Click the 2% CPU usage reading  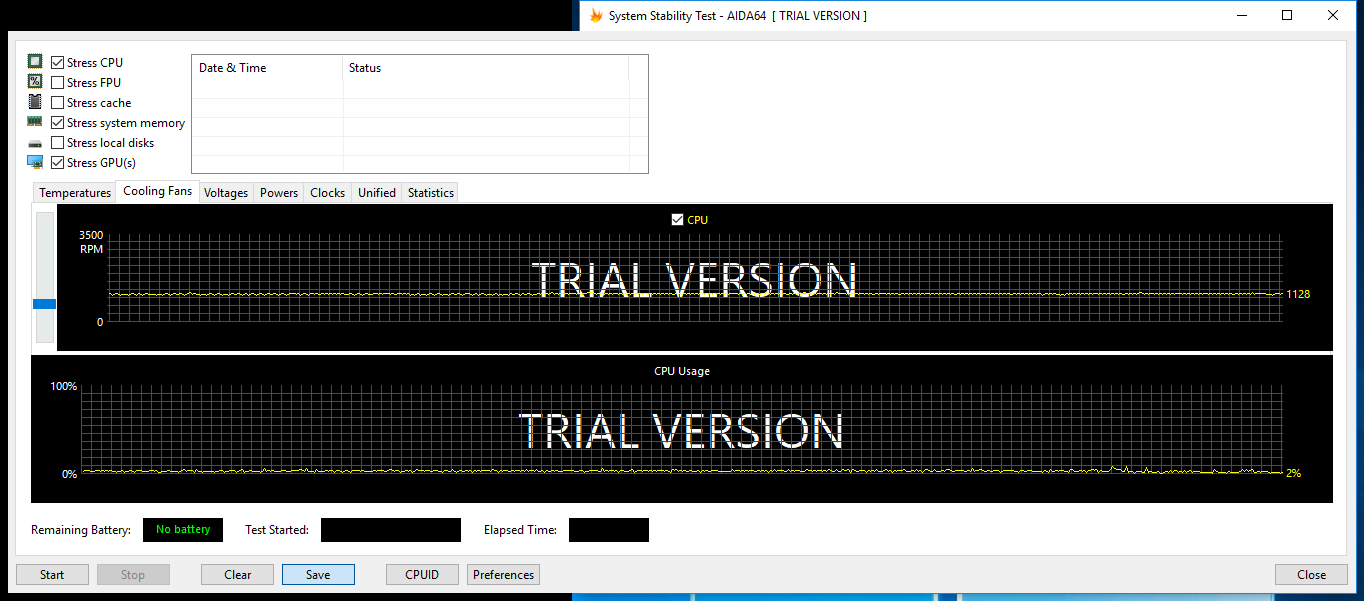(x=1293, y=473)
